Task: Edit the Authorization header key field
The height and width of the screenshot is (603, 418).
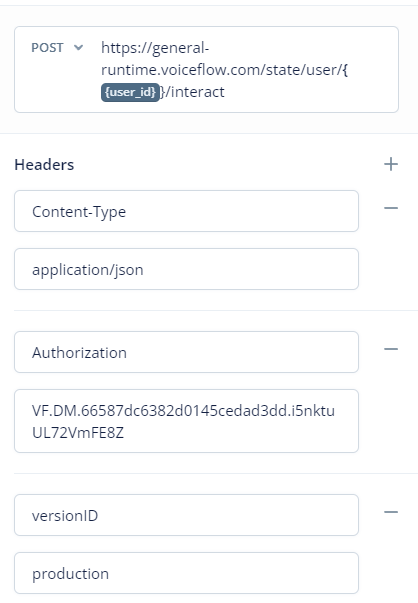Action: 187,352
